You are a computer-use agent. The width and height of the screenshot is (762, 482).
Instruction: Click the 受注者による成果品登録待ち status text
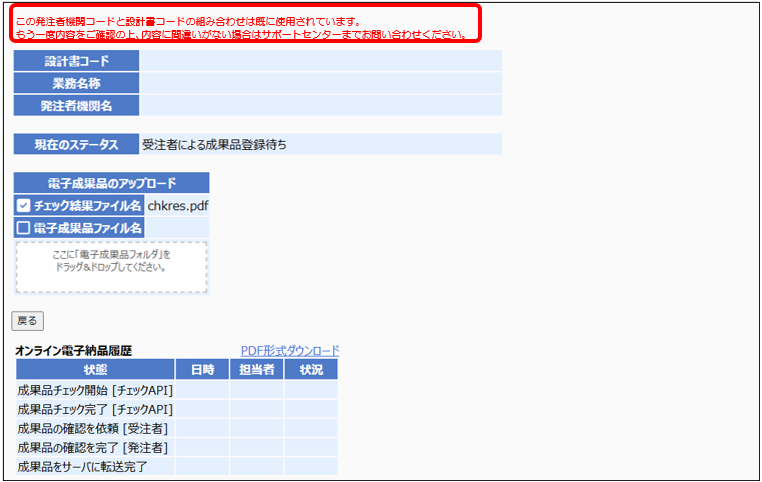point(214,145)
